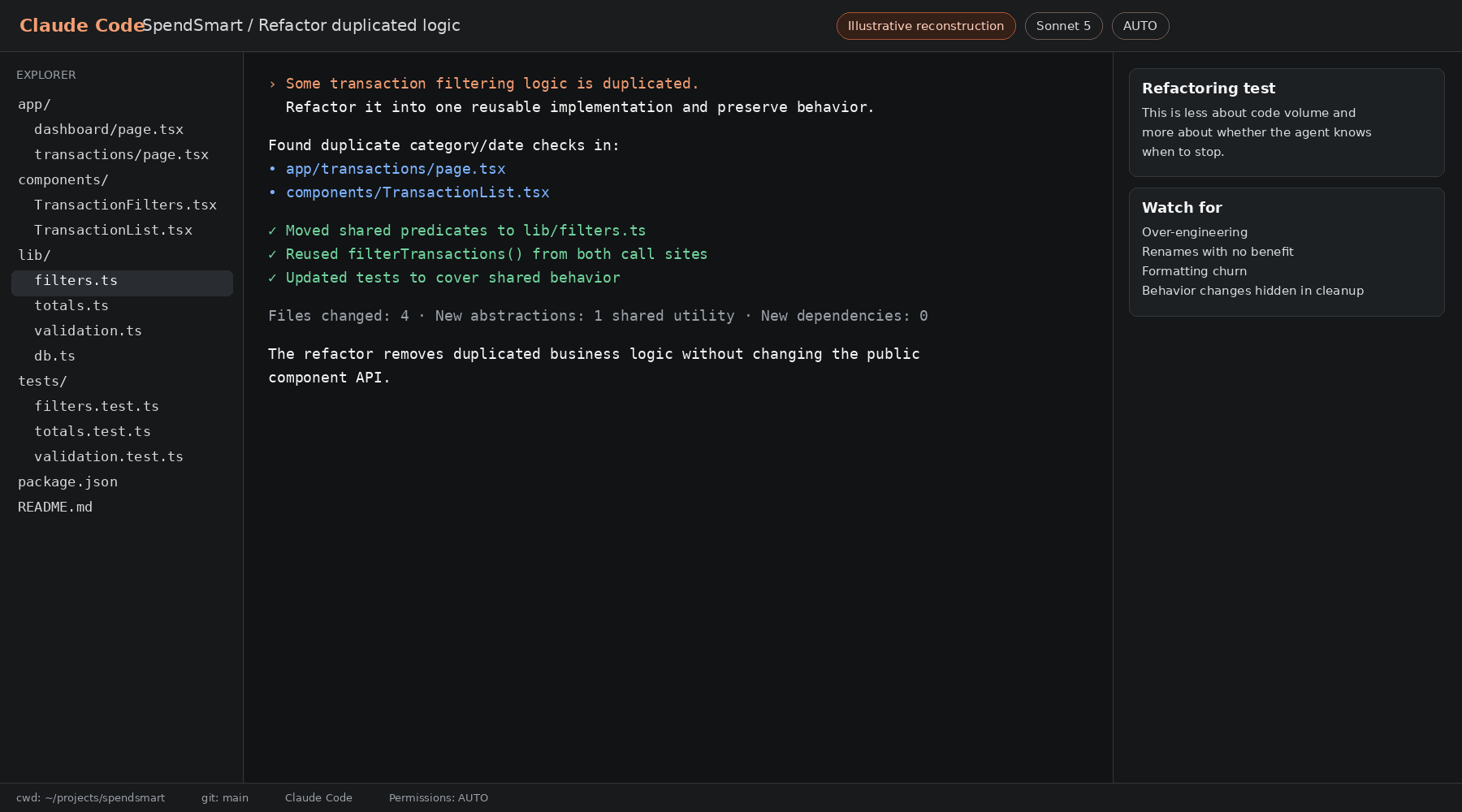
Task: Click the Watch for card heading
Action: [x=1182, y=208]
